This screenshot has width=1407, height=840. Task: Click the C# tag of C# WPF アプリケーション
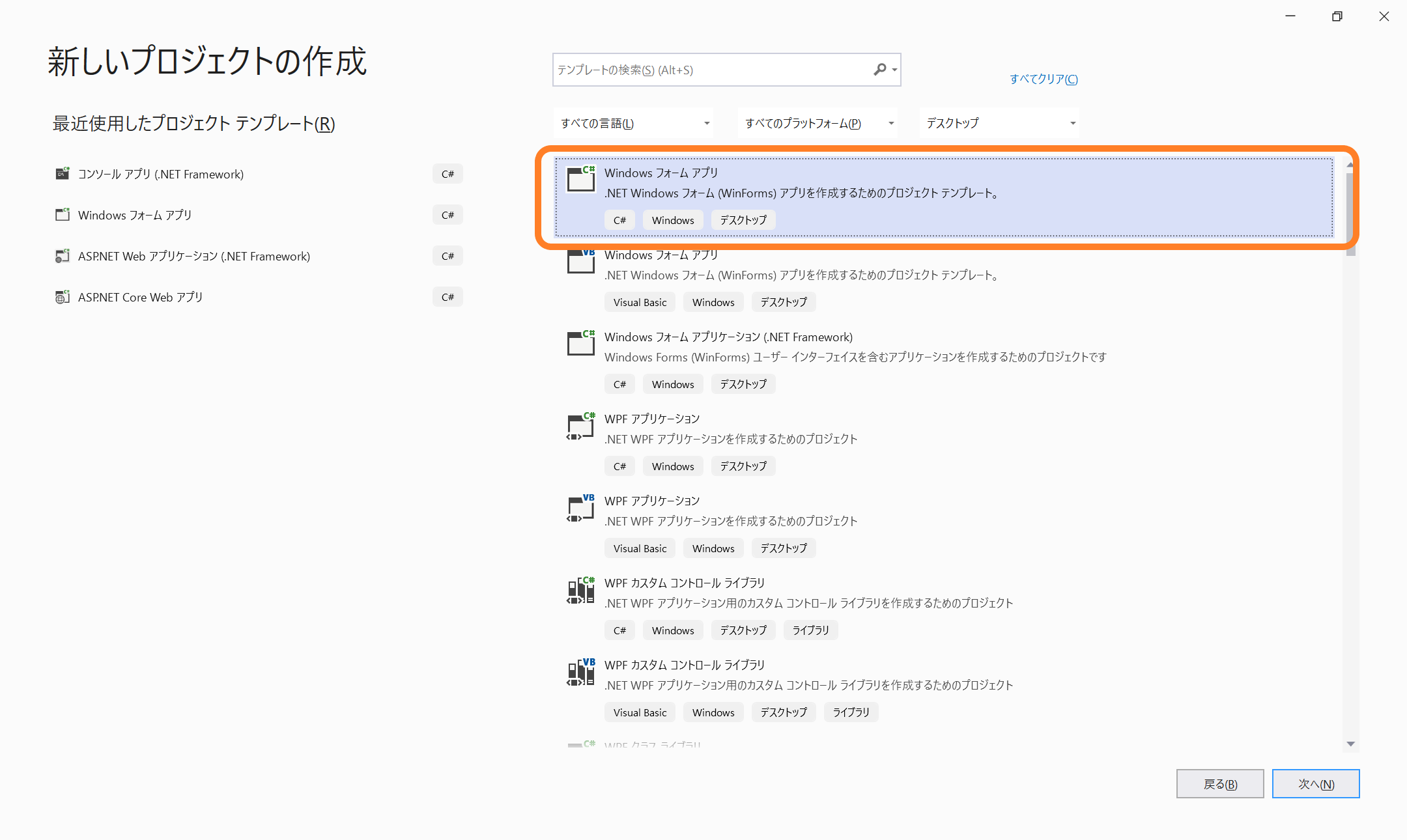619,466
